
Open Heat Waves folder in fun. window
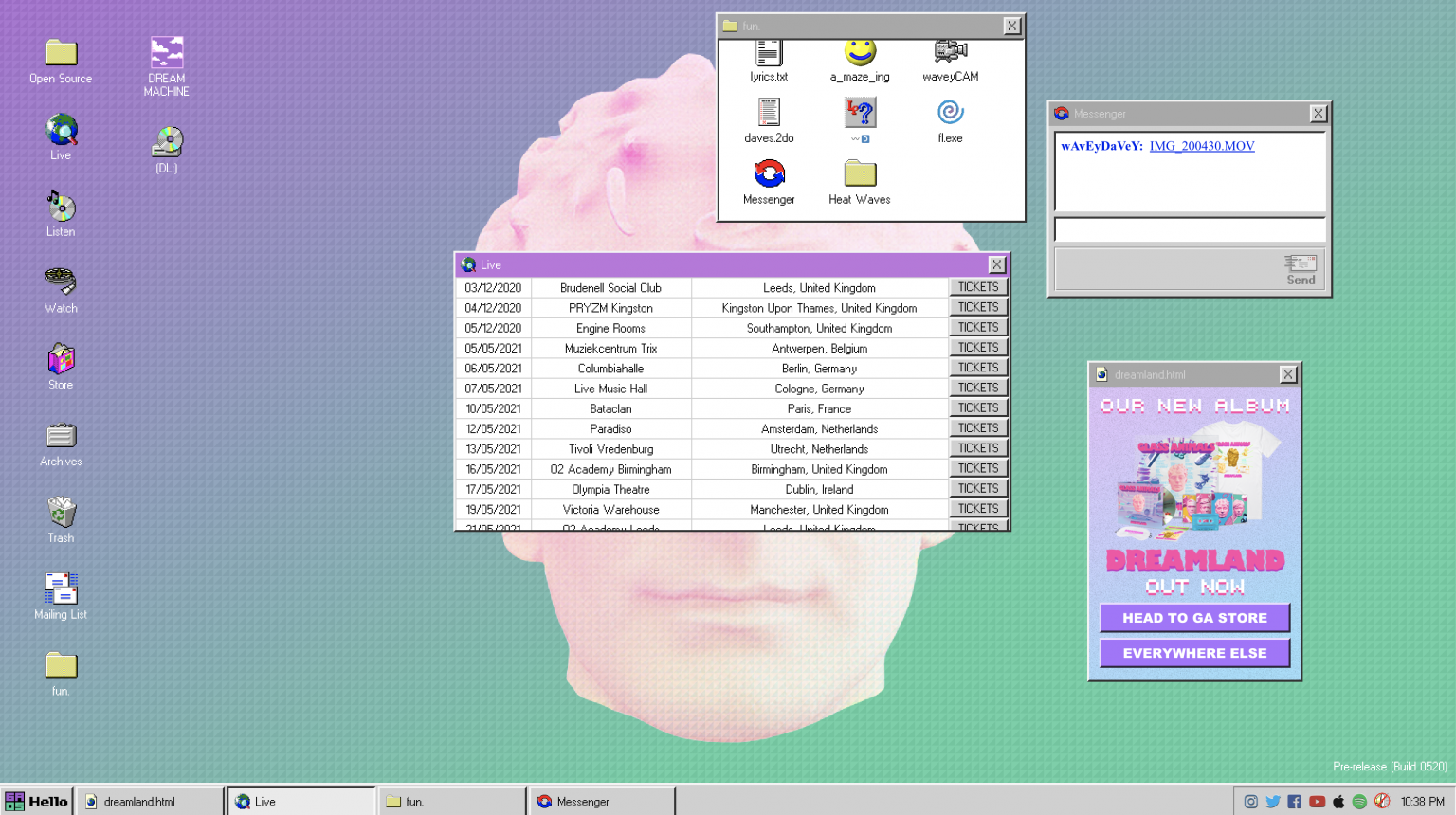(860, 175)
